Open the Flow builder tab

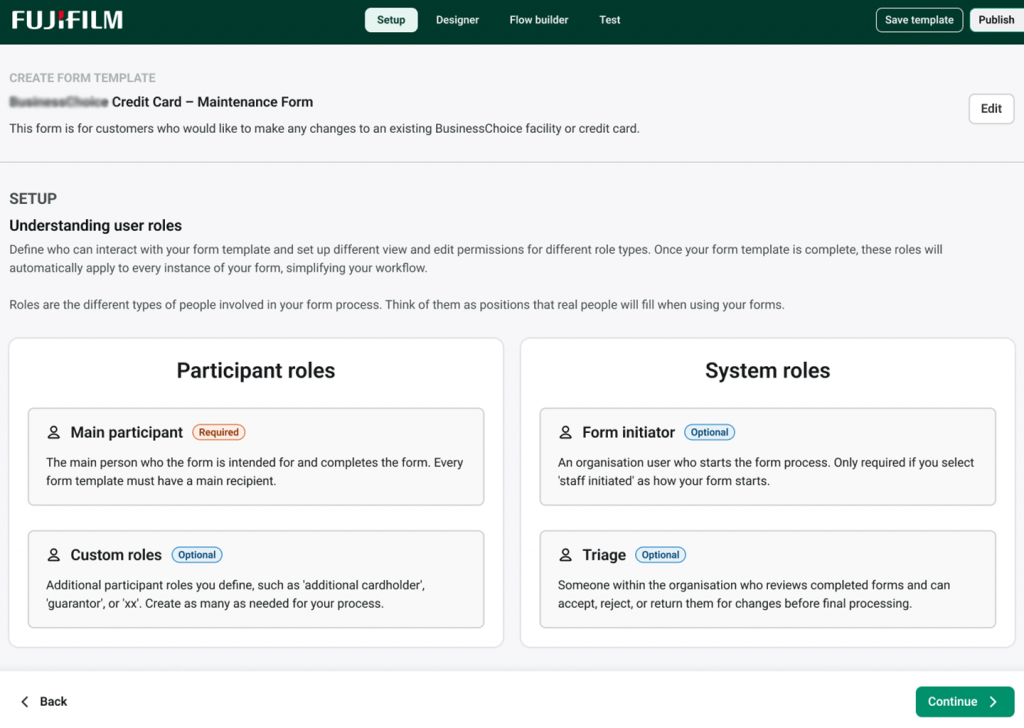click(x=538, y=19)
